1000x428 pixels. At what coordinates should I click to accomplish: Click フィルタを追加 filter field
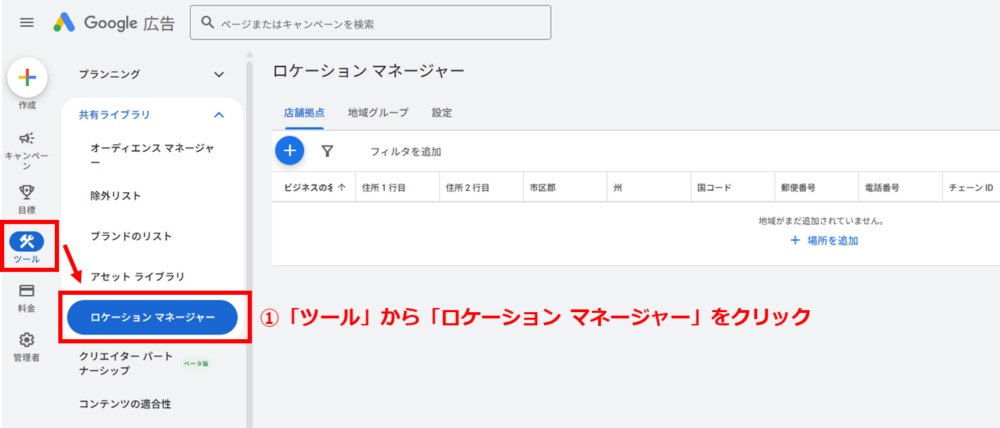[406, 152]
